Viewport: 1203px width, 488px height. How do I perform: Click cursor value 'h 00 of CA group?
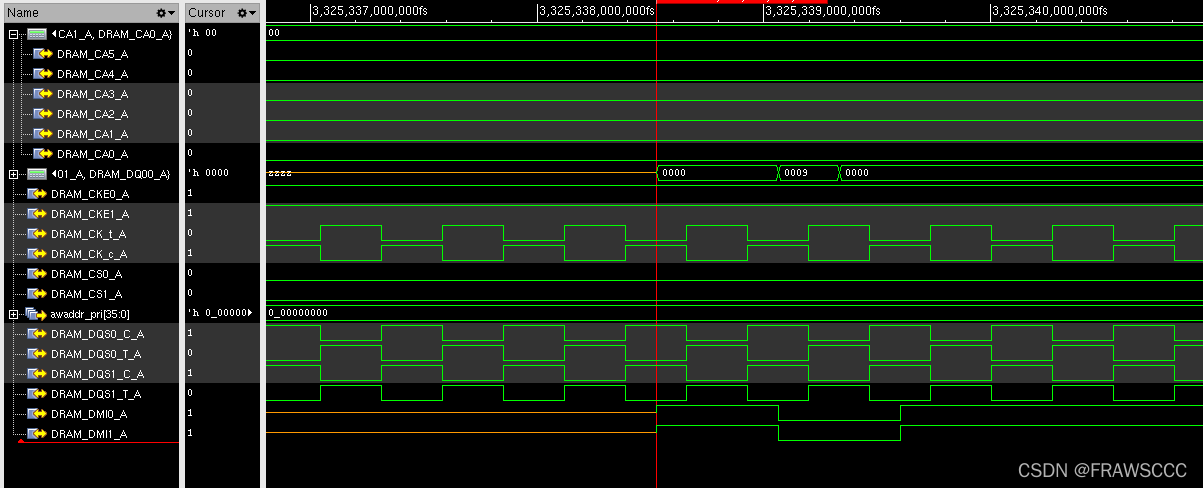tap(201, 34)
